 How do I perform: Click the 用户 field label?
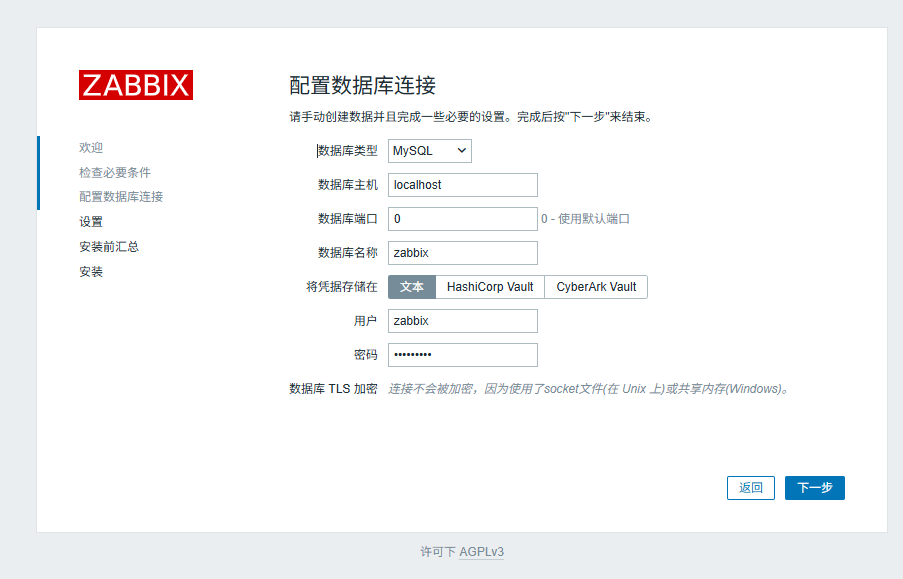[365, 321]
